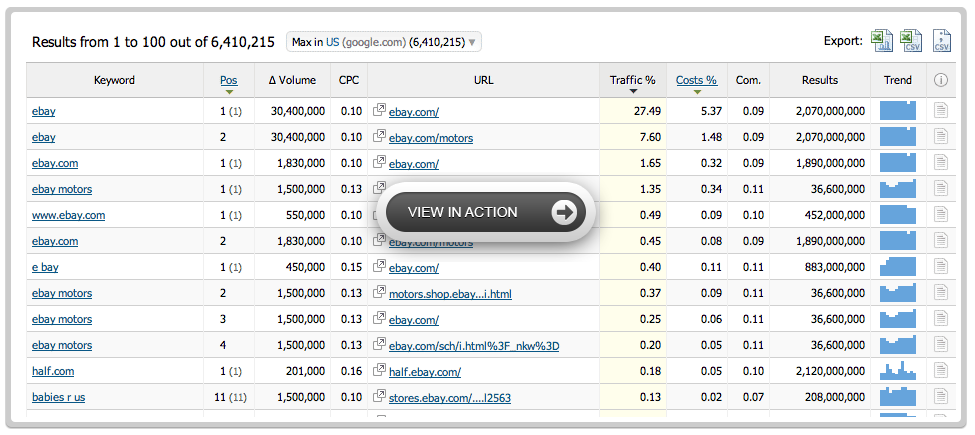Open report page icon in 27.49 traffic row

(x=941, y=111)
